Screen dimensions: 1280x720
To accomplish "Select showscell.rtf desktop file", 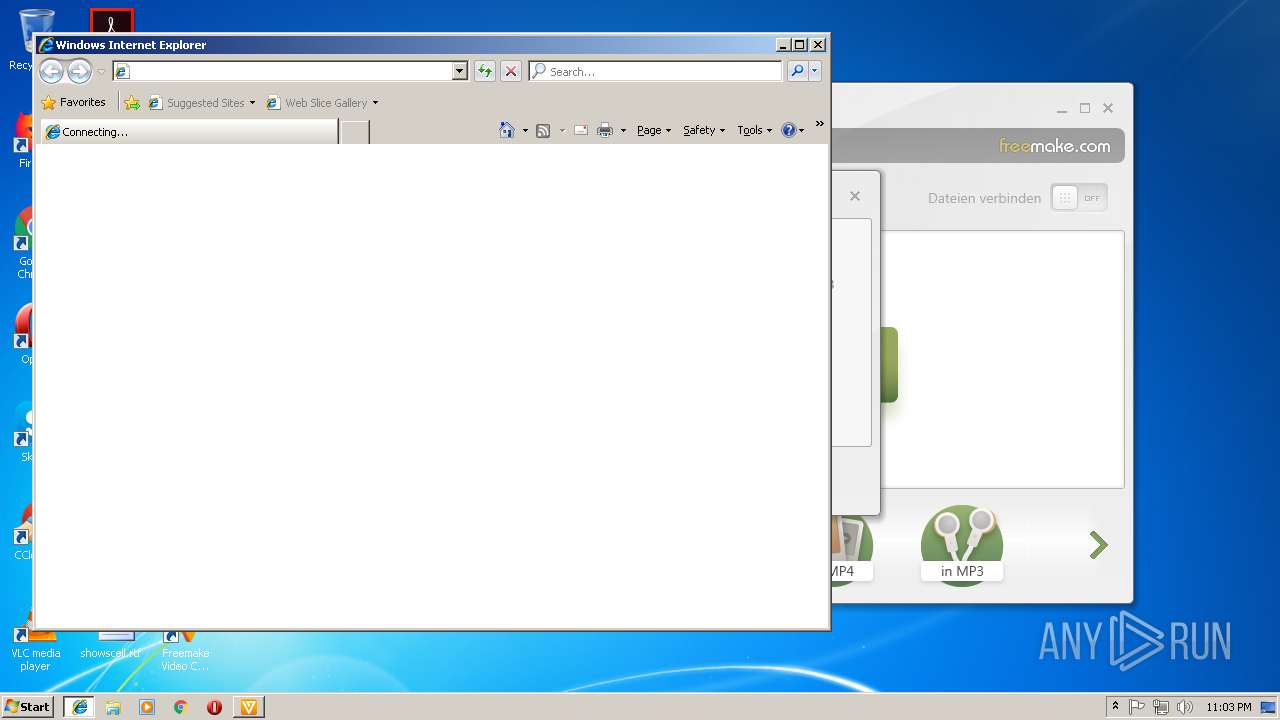I will coord(111,645).
